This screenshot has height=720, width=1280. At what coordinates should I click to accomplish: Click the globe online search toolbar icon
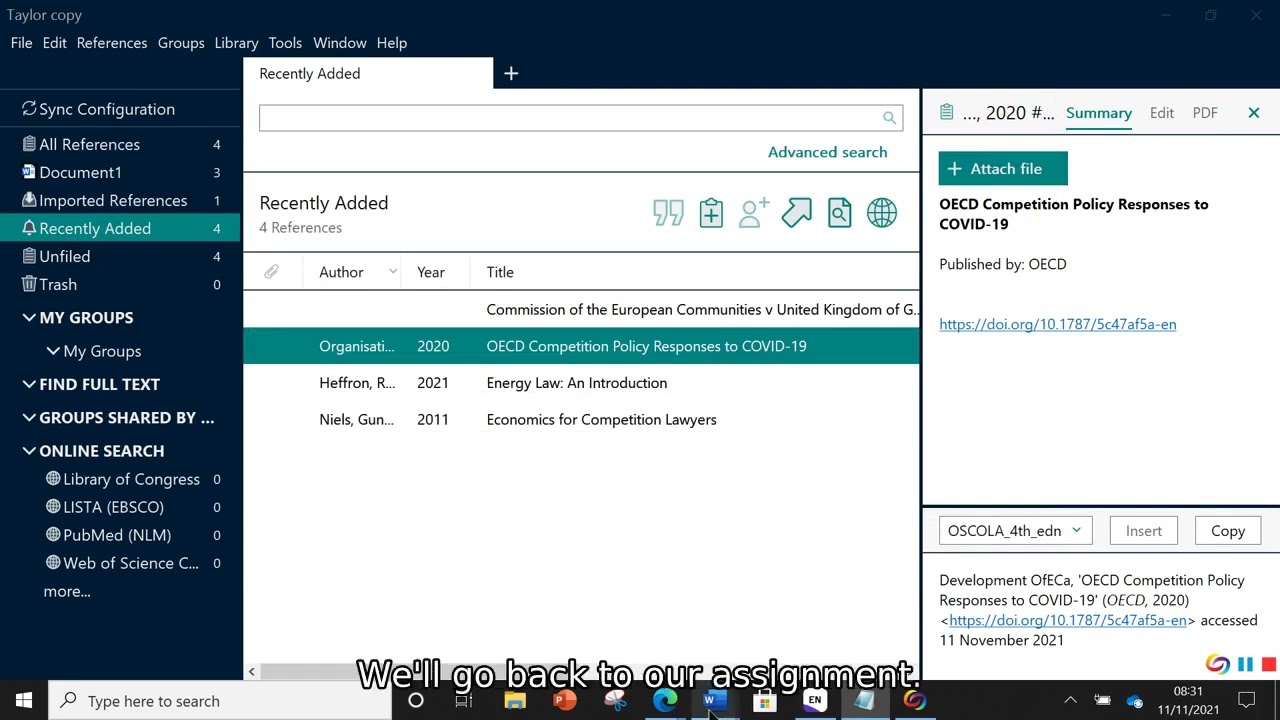pos(882,213)
